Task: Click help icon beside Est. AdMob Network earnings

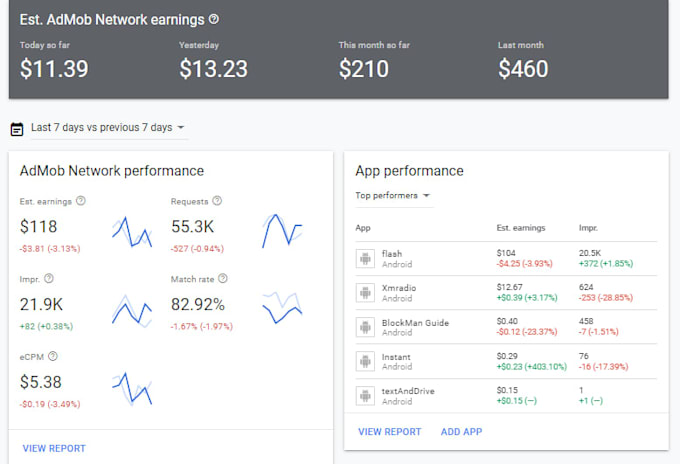Action: [x=214, y=19]
